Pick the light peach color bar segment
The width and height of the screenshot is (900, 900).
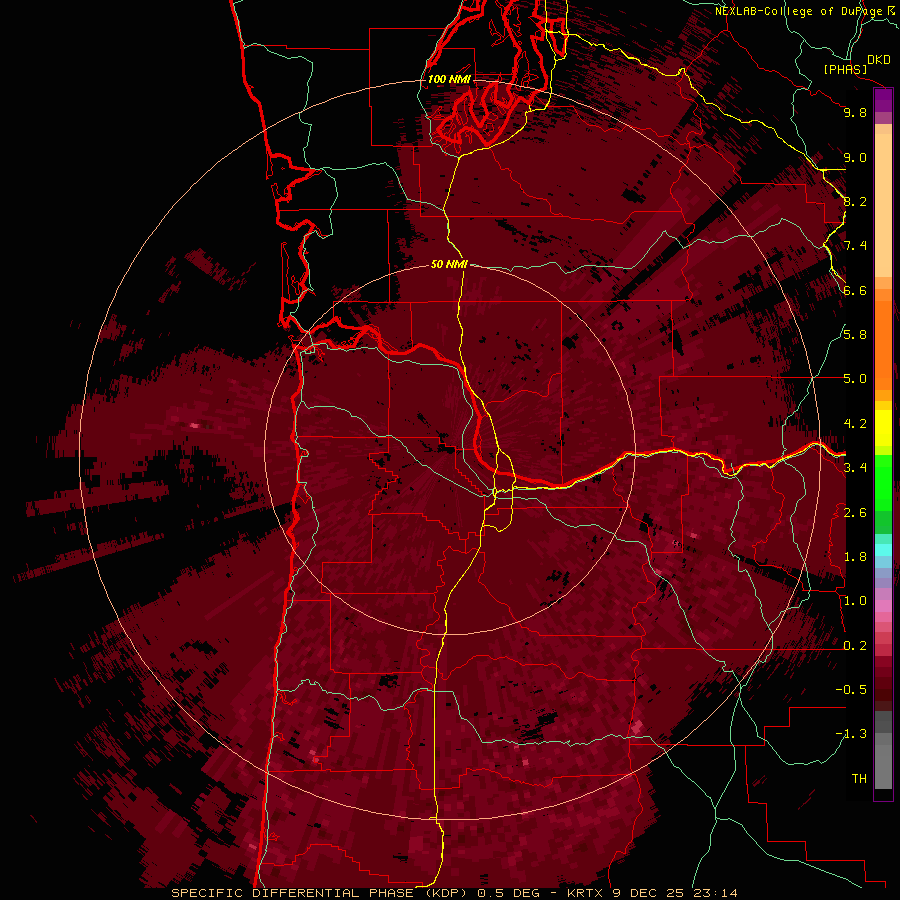883,205
